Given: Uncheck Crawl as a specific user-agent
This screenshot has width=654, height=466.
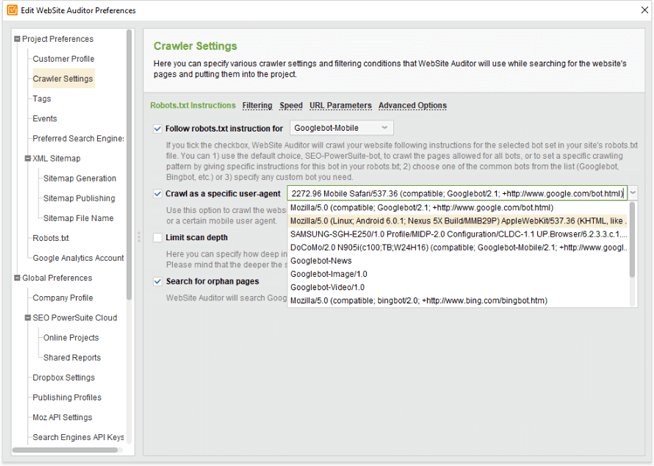Looking at the screenshot, I should [x=158, y=194].
